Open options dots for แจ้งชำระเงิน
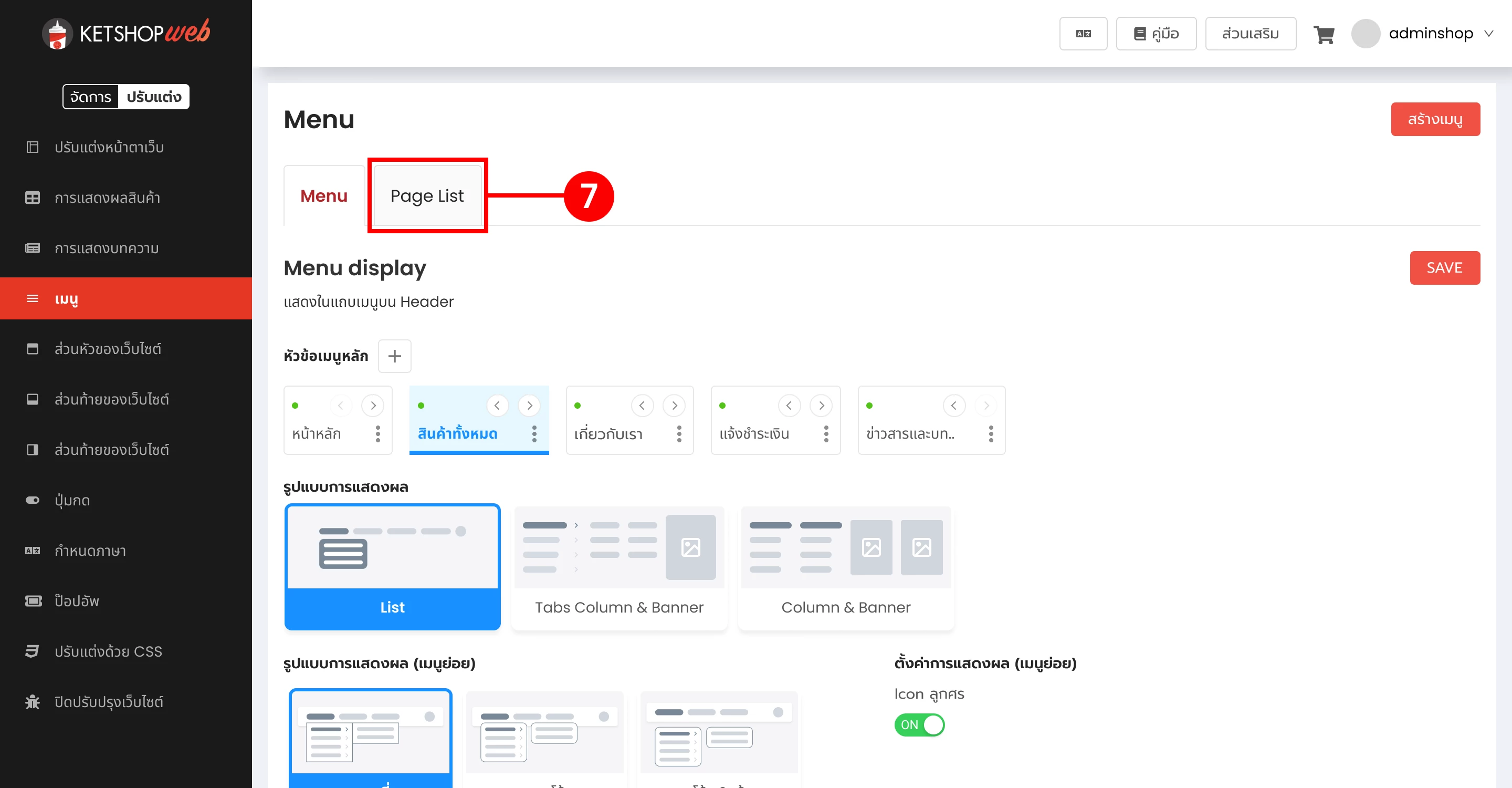1512x788 pixels. 826,434
